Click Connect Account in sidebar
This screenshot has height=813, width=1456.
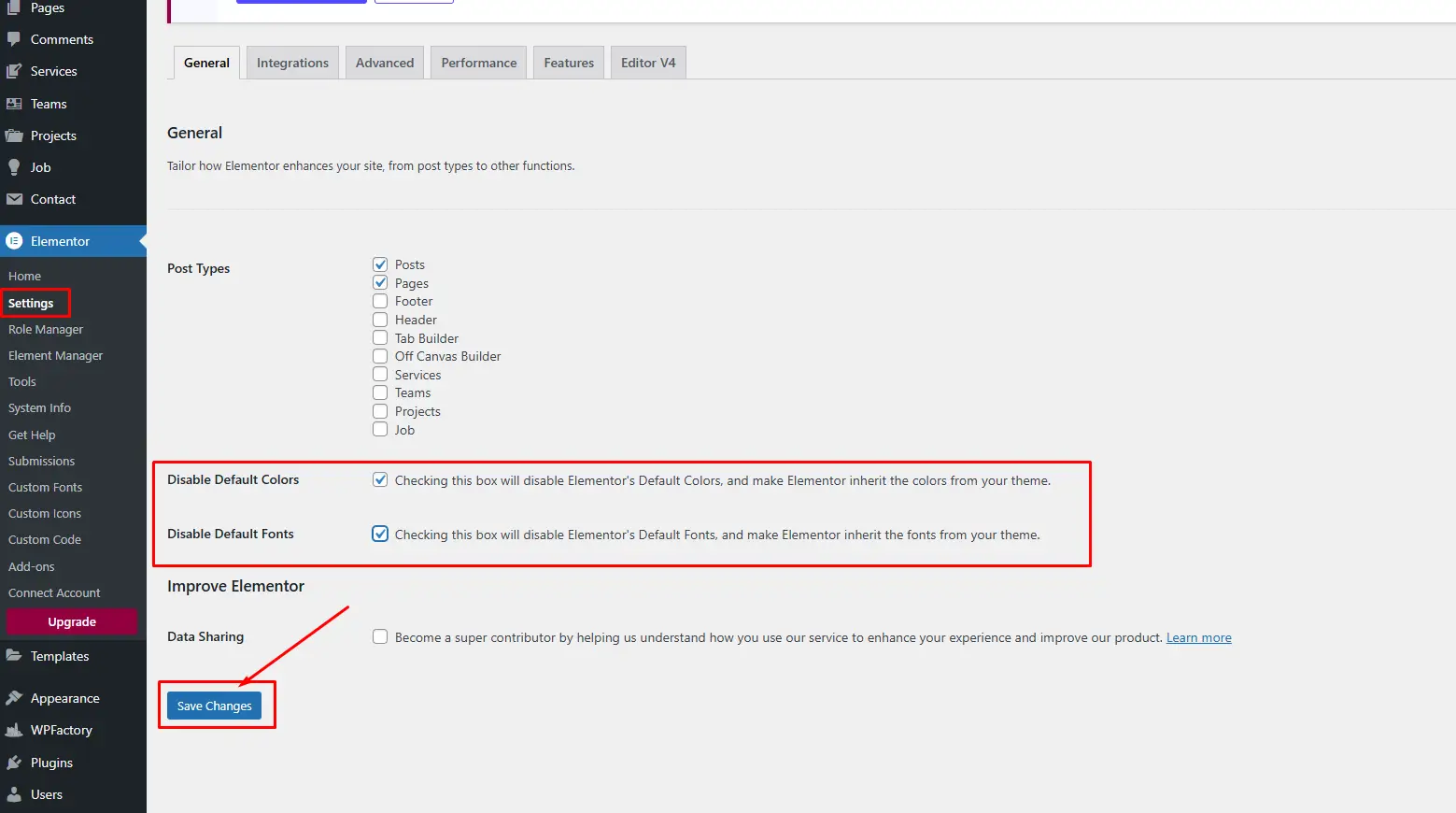pos(54,592)
